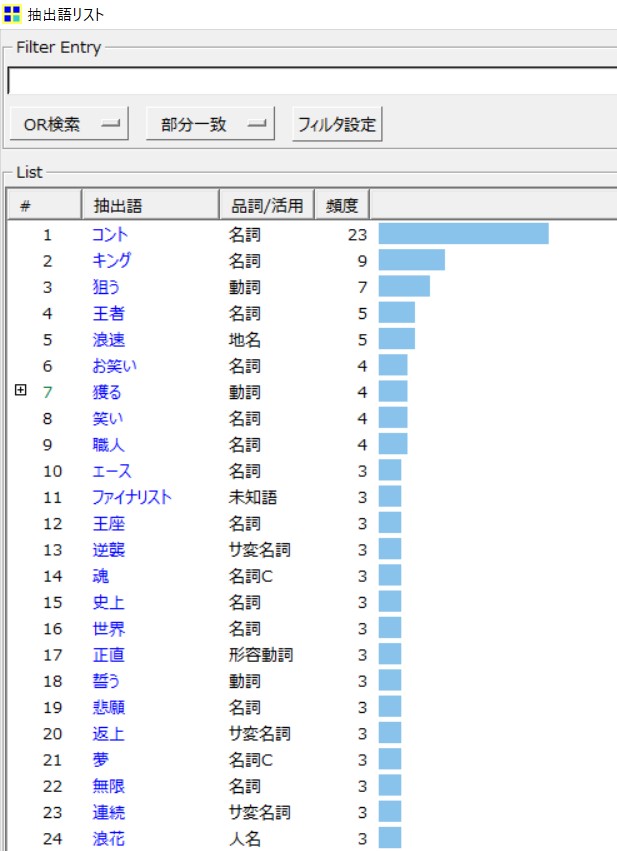Choose the 浪速 place-name entry
Screen dimensions: 617x851
pos(108,340)
